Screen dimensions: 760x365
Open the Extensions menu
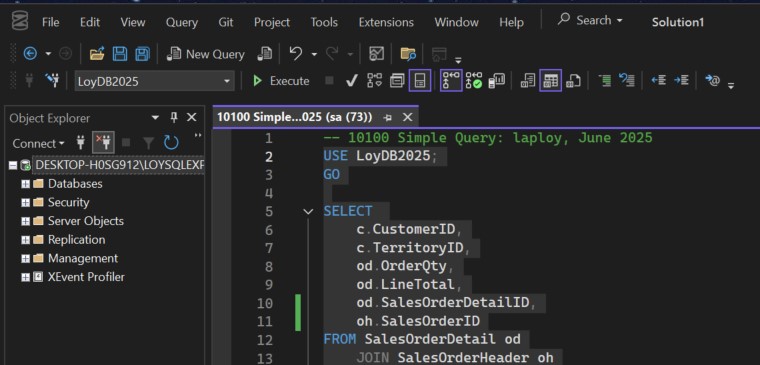(386, 22)
